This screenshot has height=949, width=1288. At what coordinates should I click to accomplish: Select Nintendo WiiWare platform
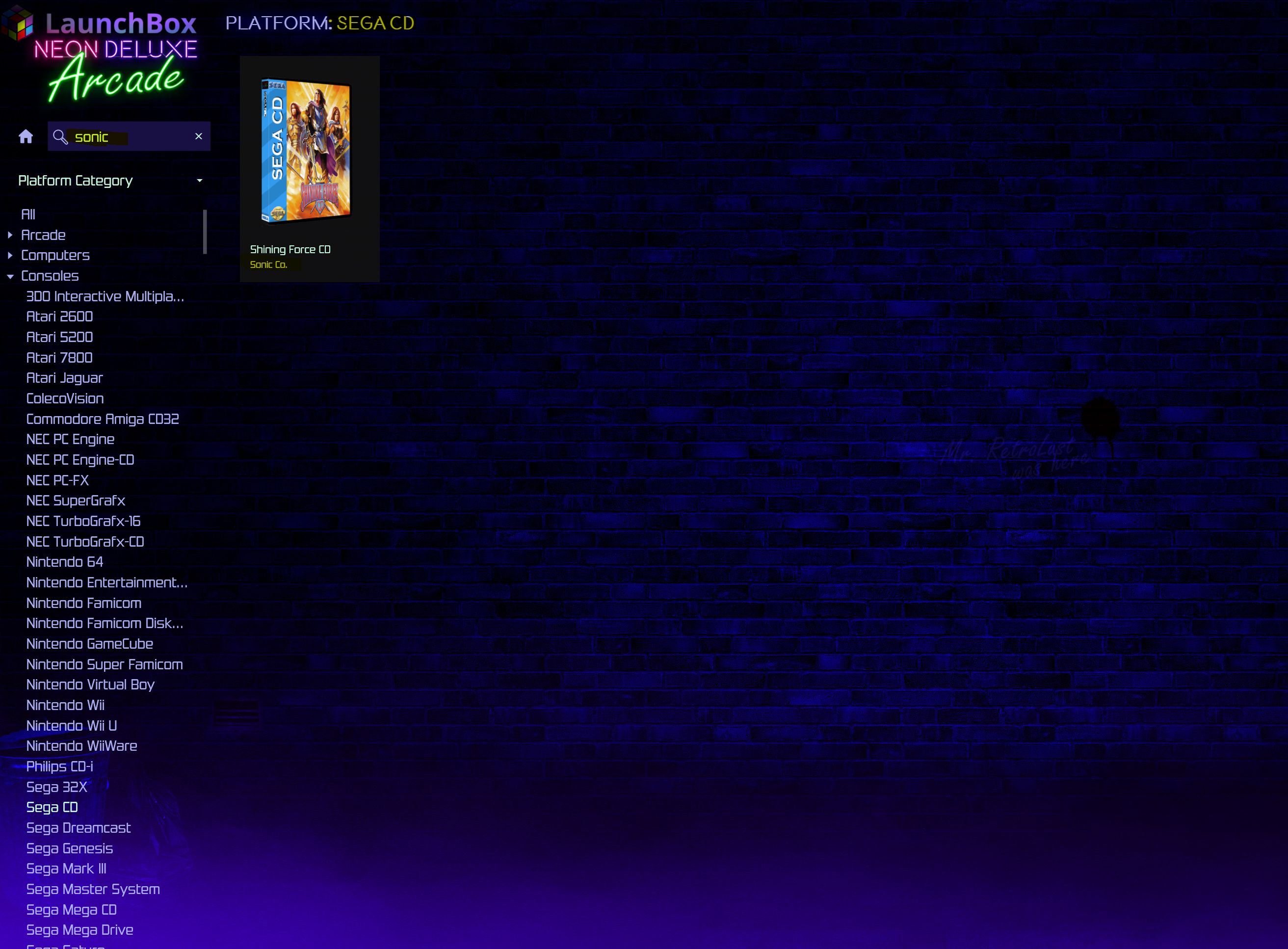tap(81, 747)
